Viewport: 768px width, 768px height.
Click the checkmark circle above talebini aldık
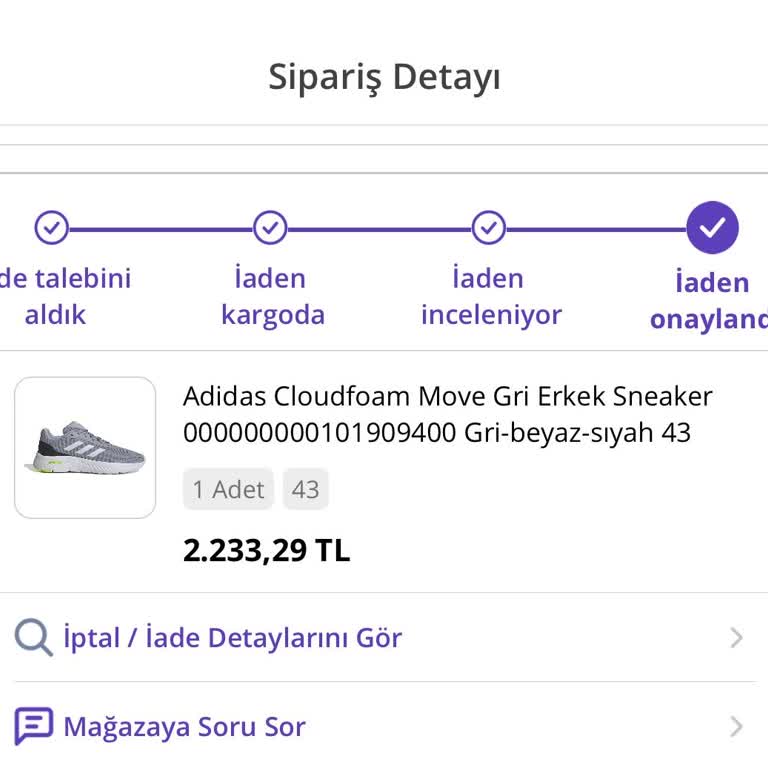[52, 228]
